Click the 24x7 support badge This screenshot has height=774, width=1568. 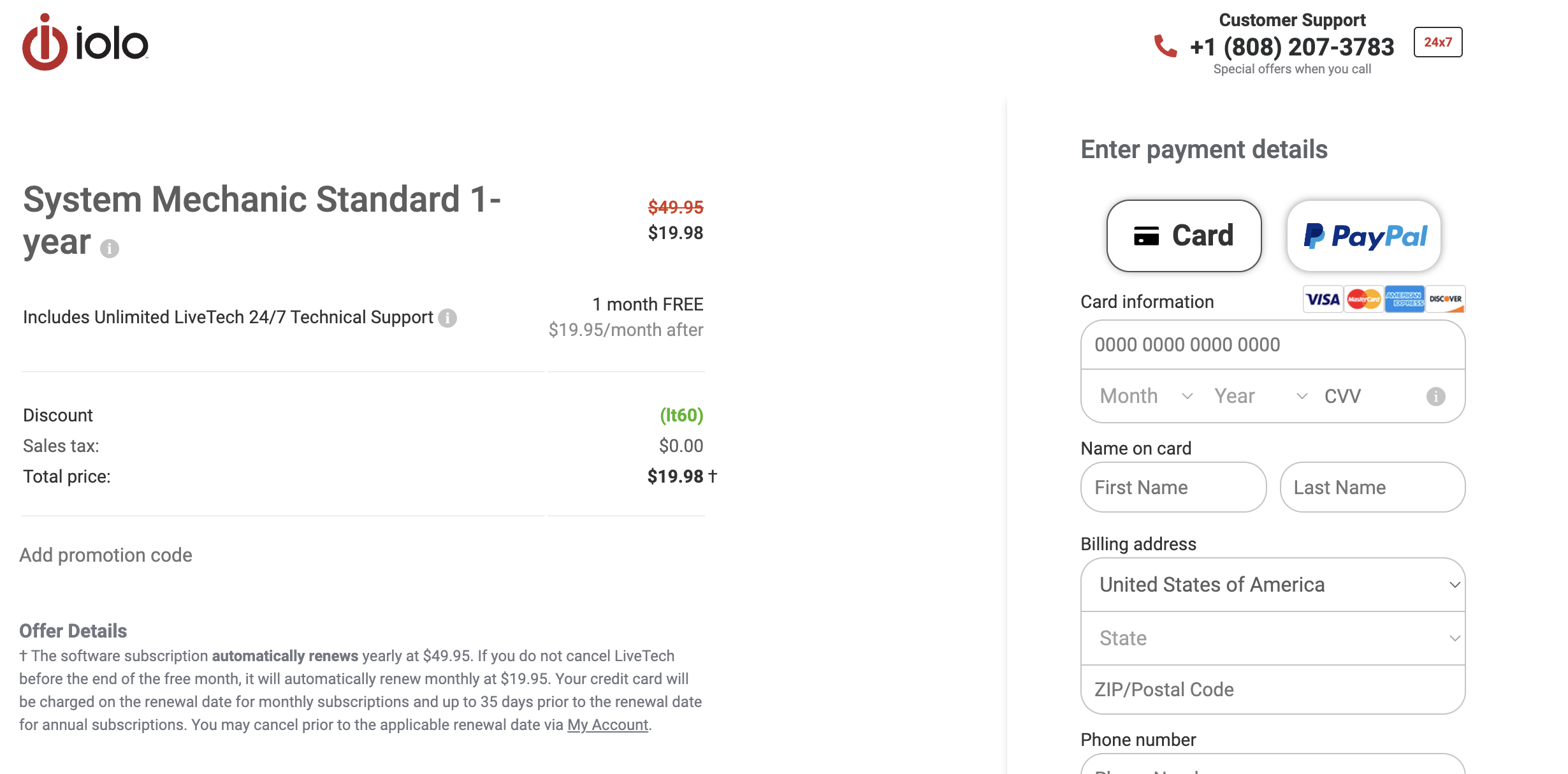coord(1437,42)
